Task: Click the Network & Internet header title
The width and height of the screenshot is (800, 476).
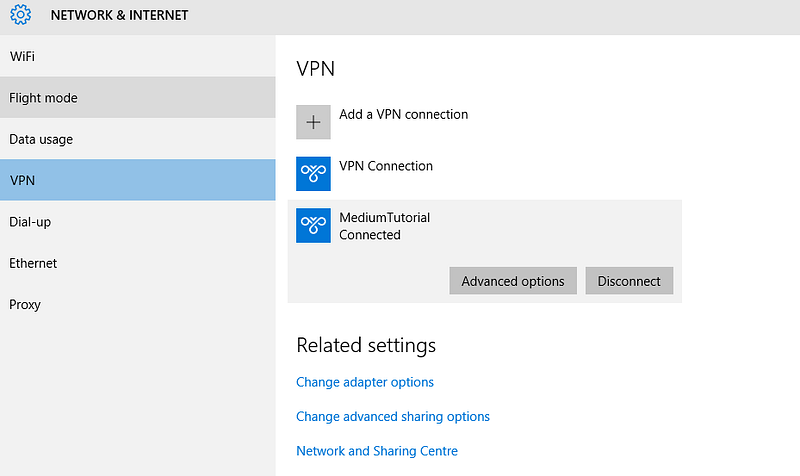Action: [x=119, y=16]
